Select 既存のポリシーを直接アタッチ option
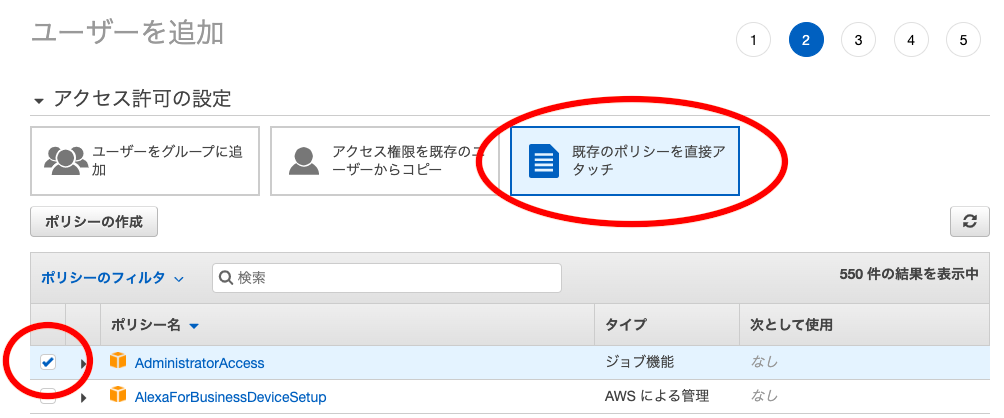The height and width of the screenshot is (418, 1004). (625, 161)
